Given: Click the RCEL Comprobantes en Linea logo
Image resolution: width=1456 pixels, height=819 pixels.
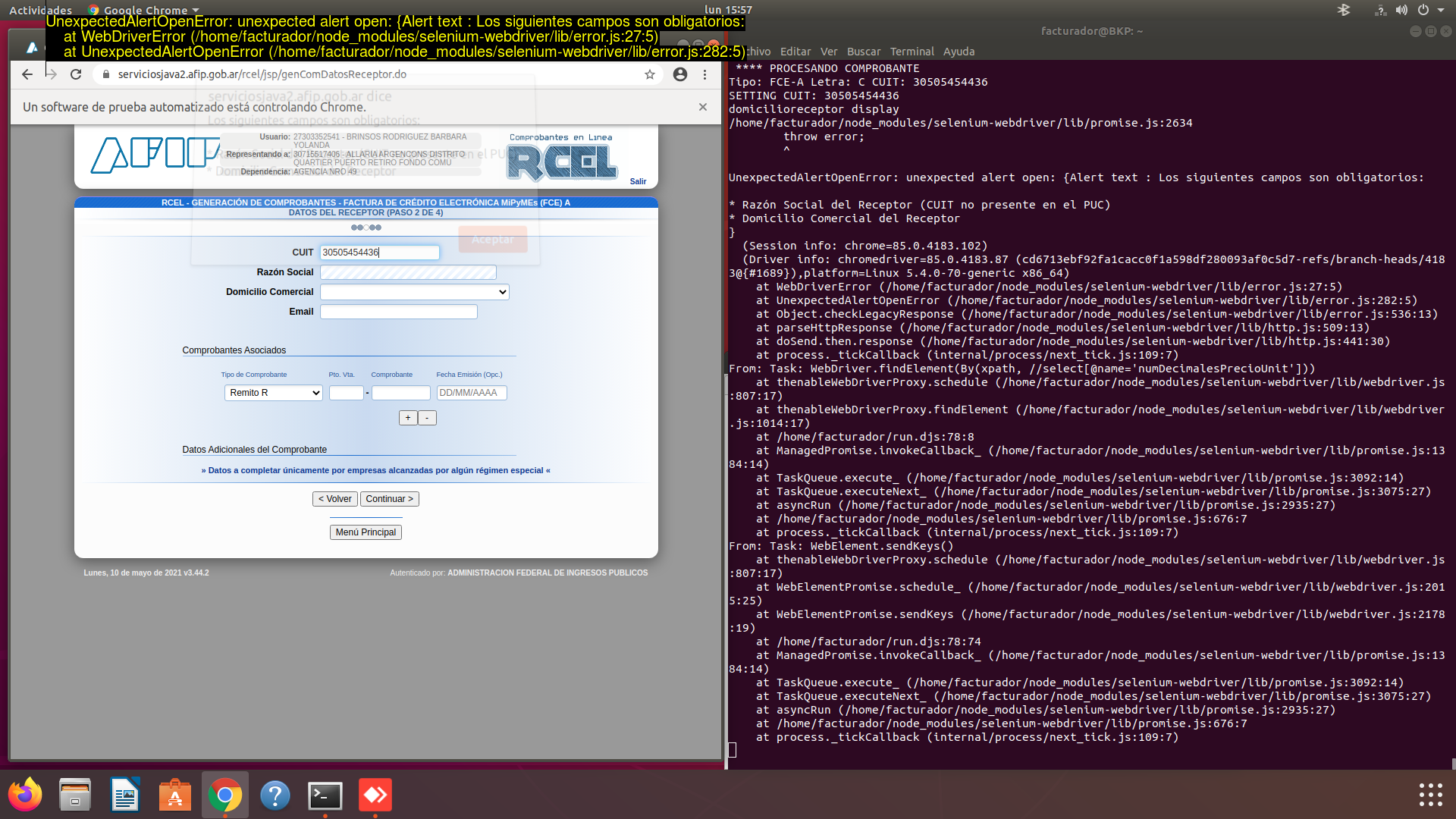Looking at the screenshot, I should pos(561,158).
